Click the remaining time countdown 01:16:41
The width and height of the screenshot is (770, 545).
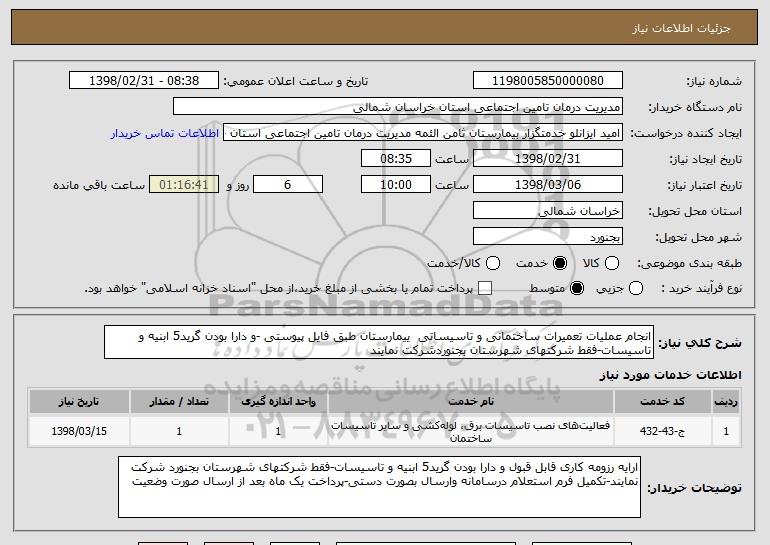[184, 185]
